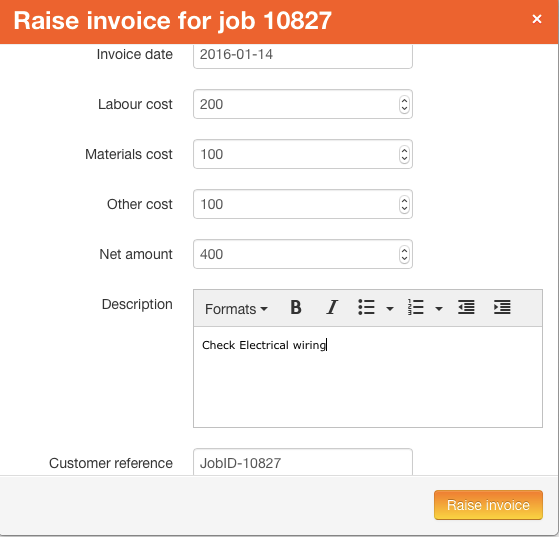The height and width of the screenshot is (537, 559).
Task: Focus the Invoice date field
Action: pyautogui.click(x=303, y=55)
